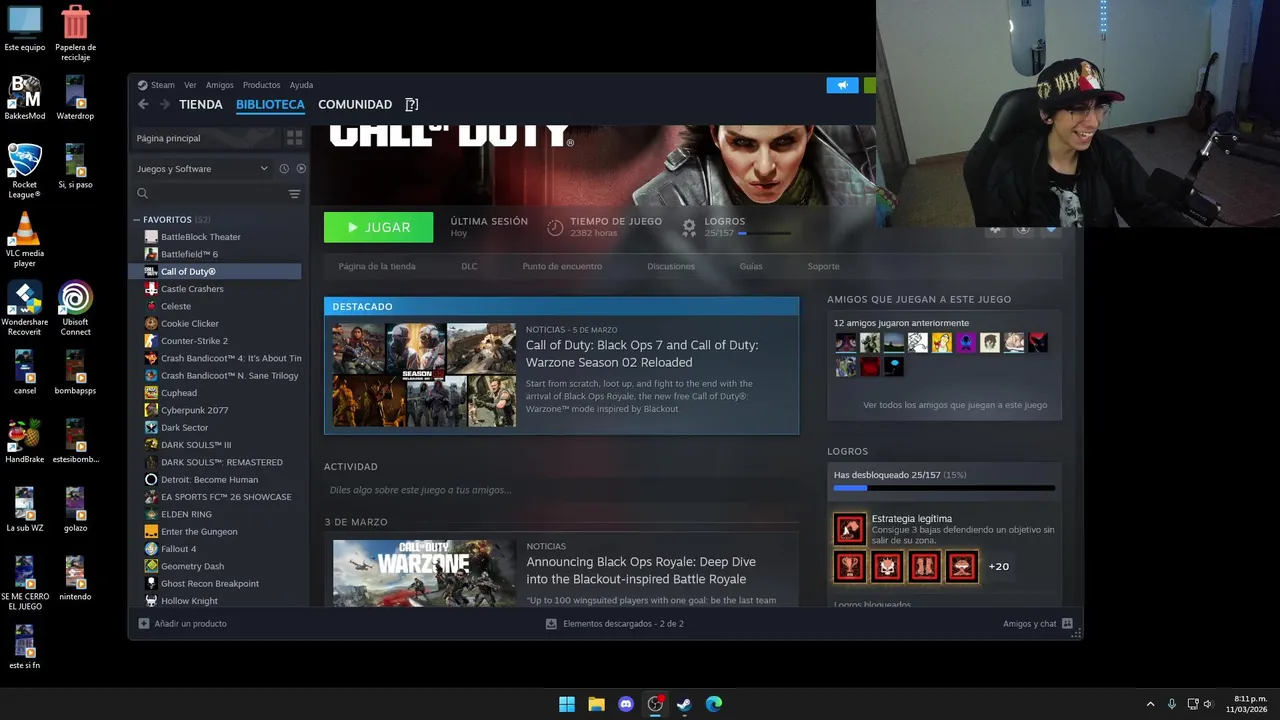Screen dimensions: 1280x720
Task: Open File Explorer from the taskbar
Action: click(596, 704)
